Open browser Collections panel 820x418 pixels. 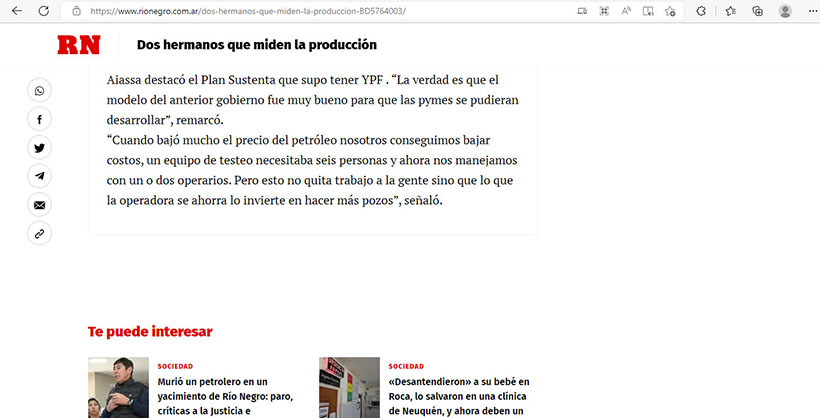coord(757,11)
